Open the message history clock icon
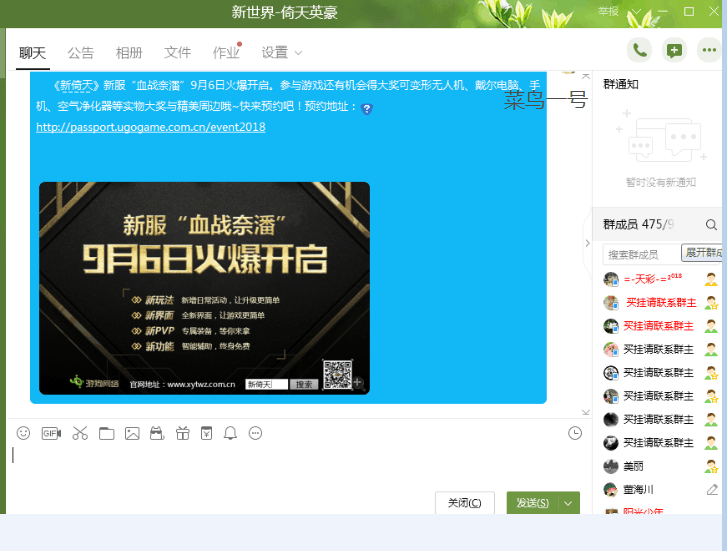The image size is (727, 551). coord(574,433)
